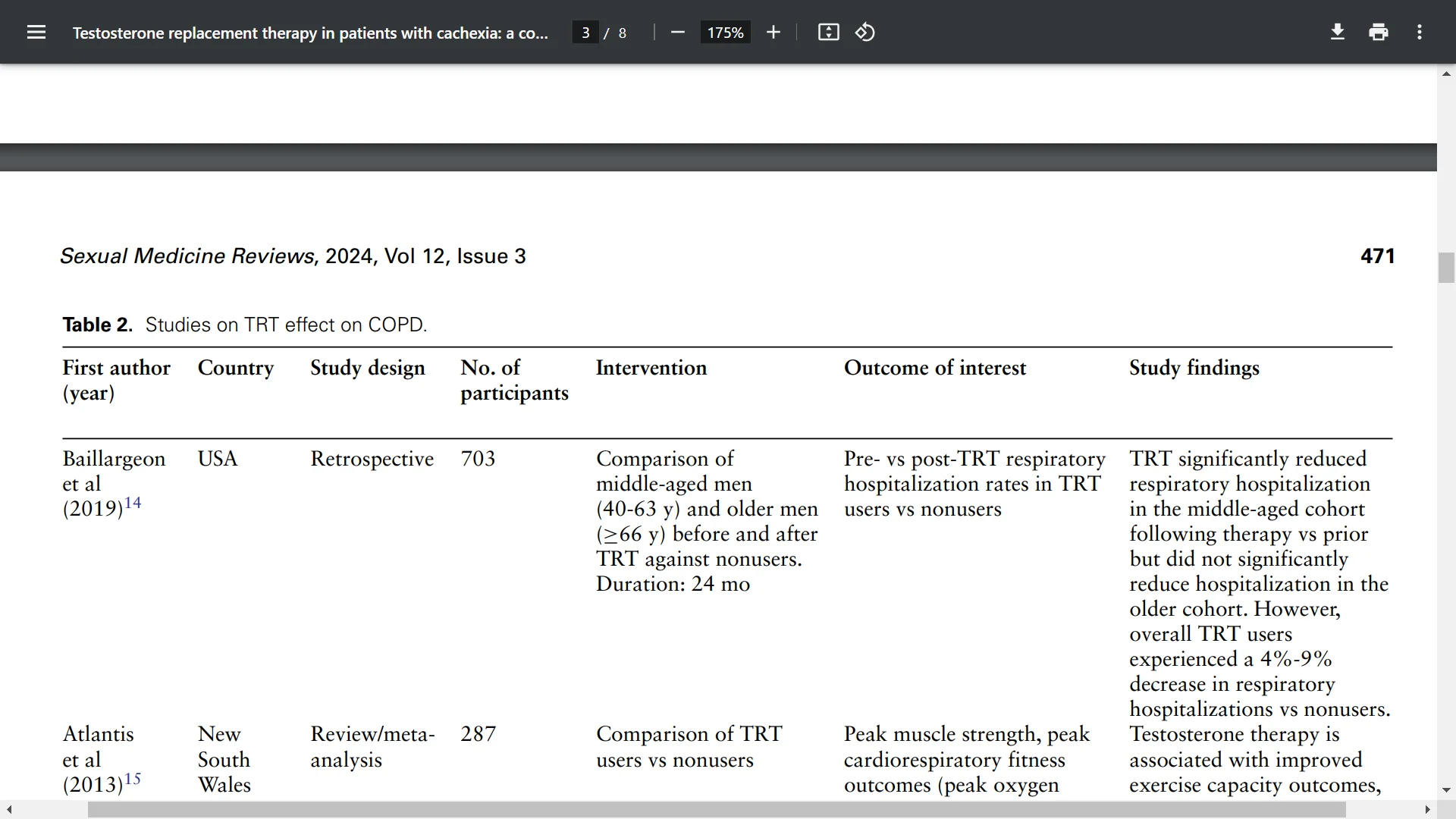Click the 'Baillargeon et al' author cell
Image resolution: width=1456 pixels, height=819 pixels.
114,471
